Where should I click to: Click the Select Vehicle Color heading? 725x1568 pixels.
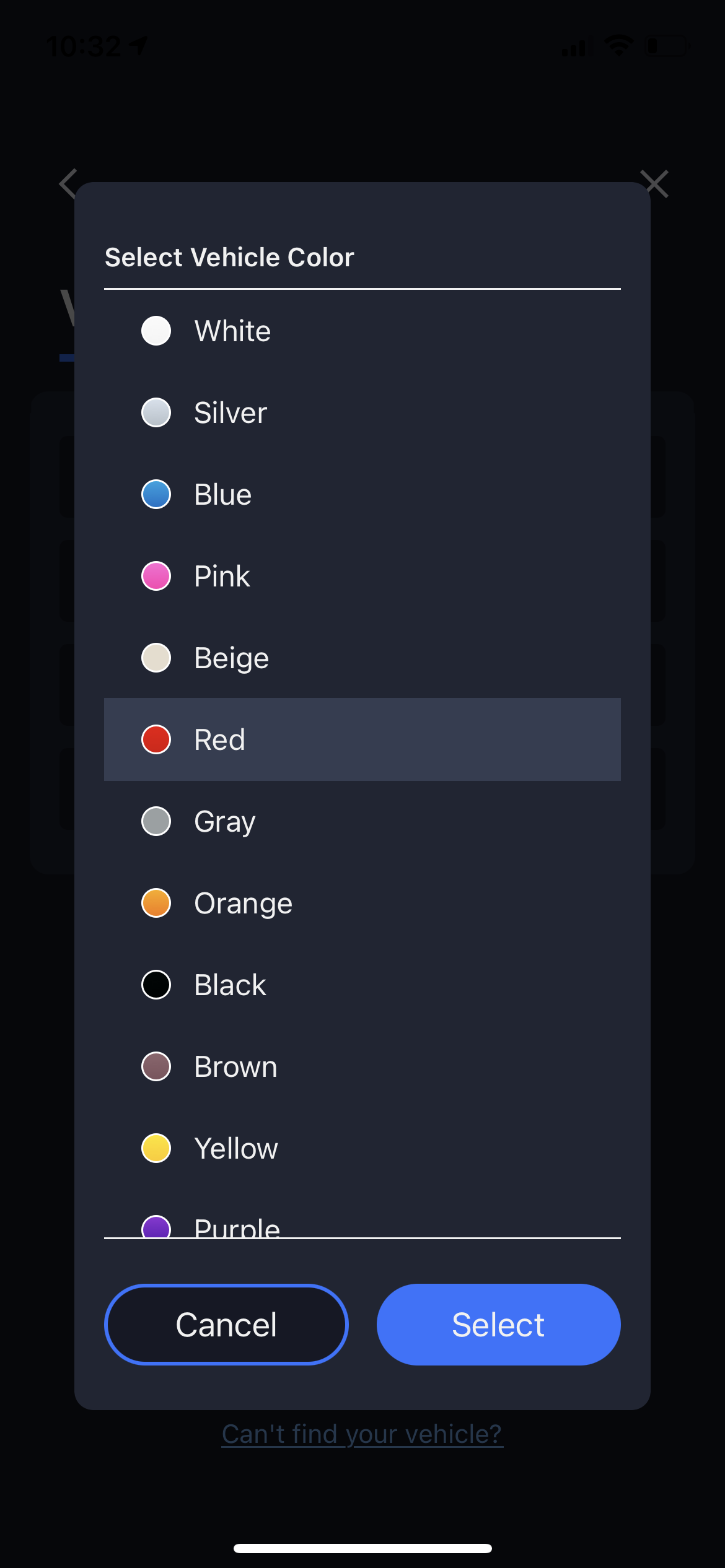coord(229,258)
